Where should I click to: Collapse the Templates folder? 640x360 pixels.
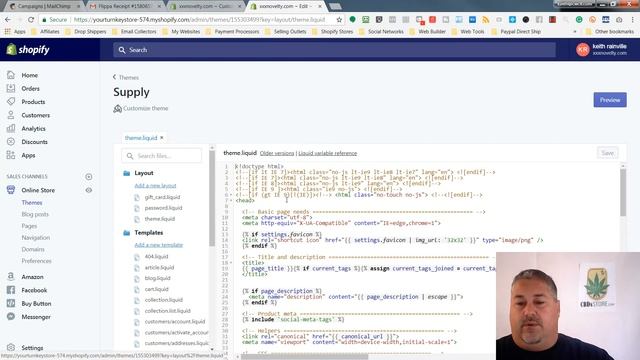pyautogui.click(x=127, y=233)
